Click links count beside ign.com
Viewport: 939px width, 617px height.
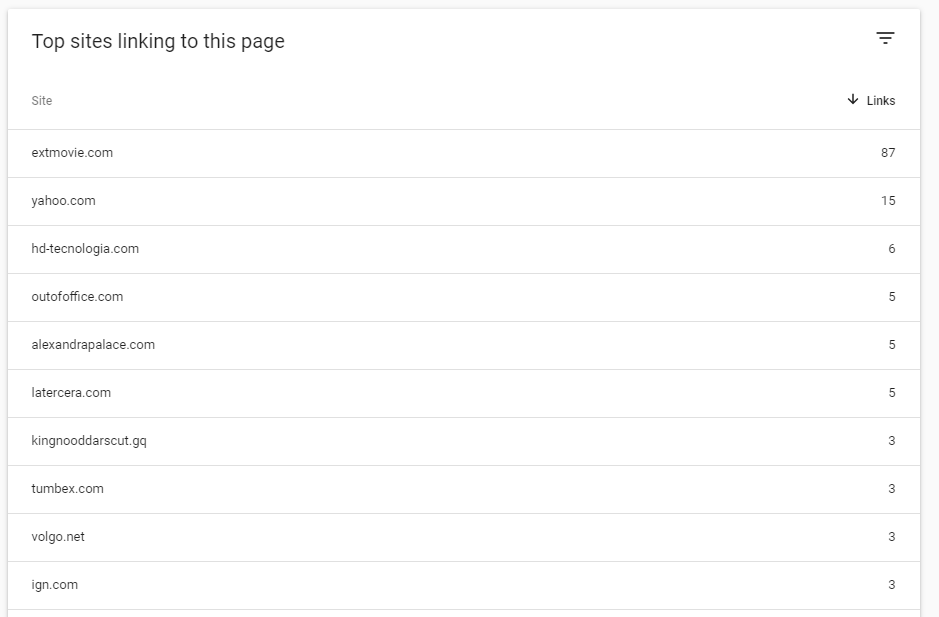pos(892,584)
